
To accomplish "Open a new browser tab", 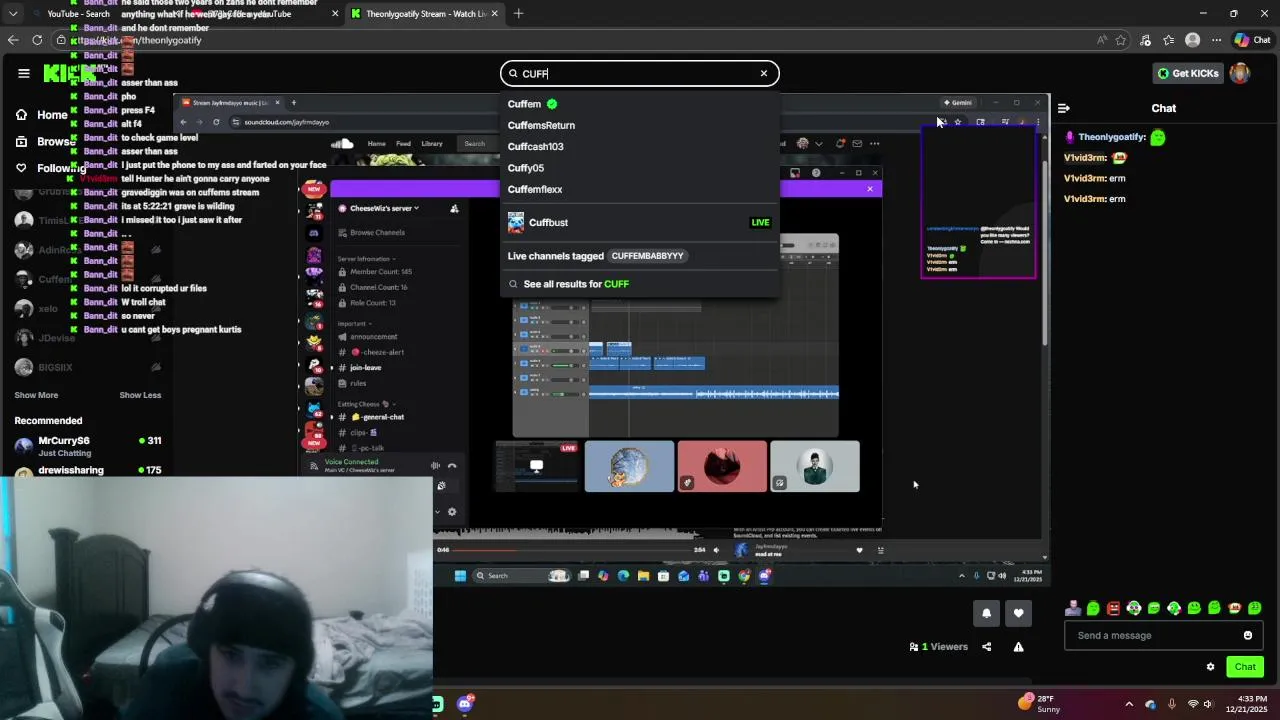I will pyautogui.click(x=519, y=14).
